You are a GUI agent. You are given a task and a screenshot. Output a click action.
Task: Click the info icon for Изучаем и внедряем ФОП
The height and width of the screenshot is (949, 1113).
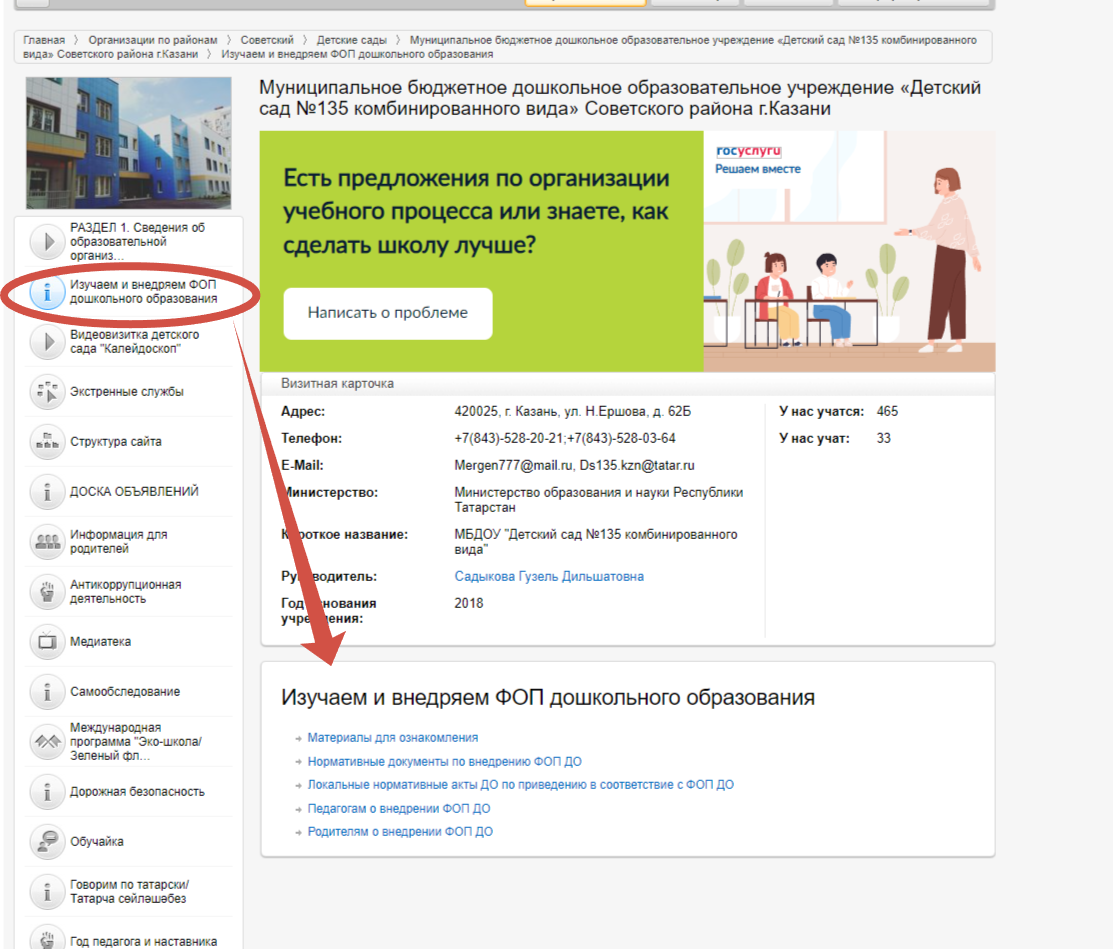point(47,292)
